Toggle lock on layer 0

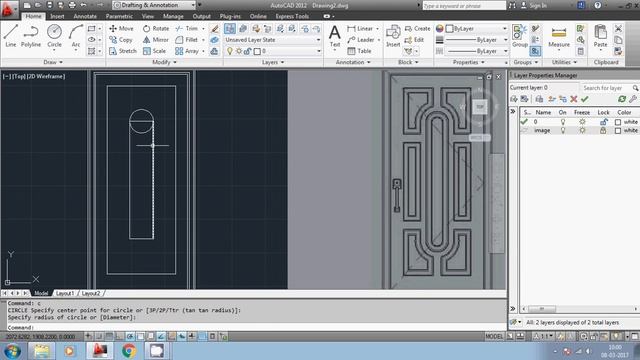pyautogui.click(x=603, y=122)
